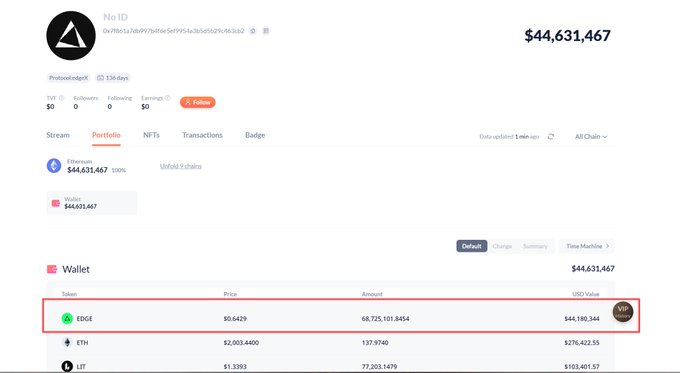
Task: Click the Token column header
Action: click(x=69, y=294)
